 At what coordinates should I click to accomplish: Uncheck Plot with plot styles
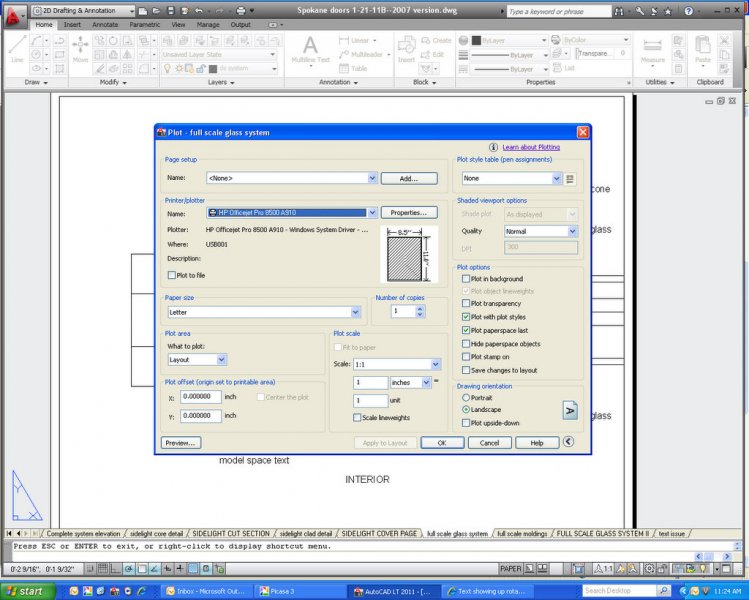click(466, 317)
